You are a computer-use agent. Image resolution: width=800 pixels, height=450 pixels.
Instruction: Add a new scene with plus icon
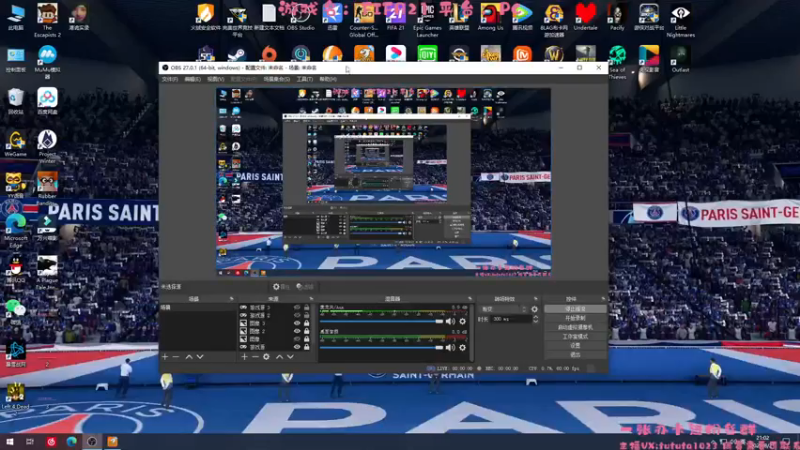click(x=165, y=357)
